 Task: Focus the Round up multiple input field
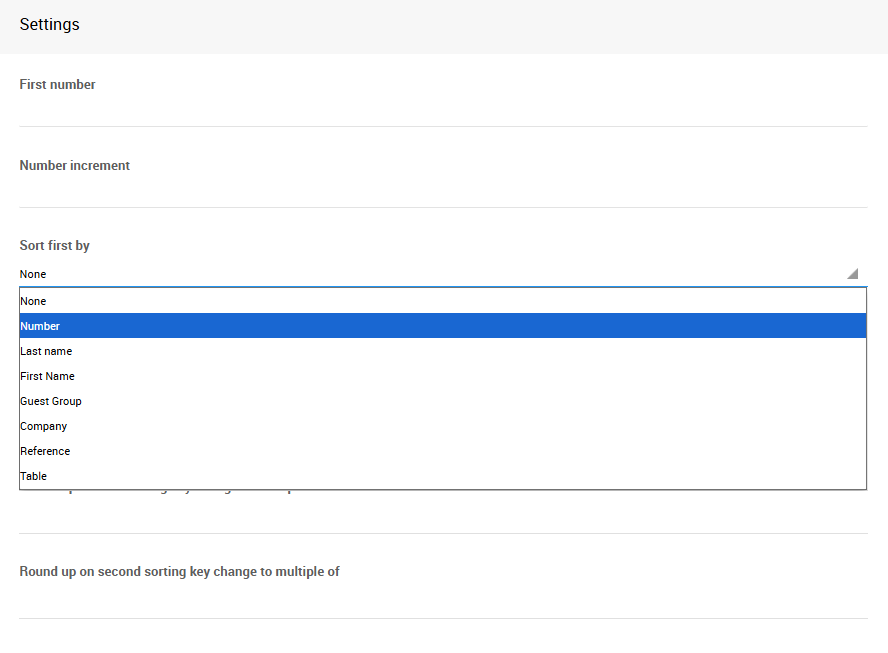coord(443,602)
